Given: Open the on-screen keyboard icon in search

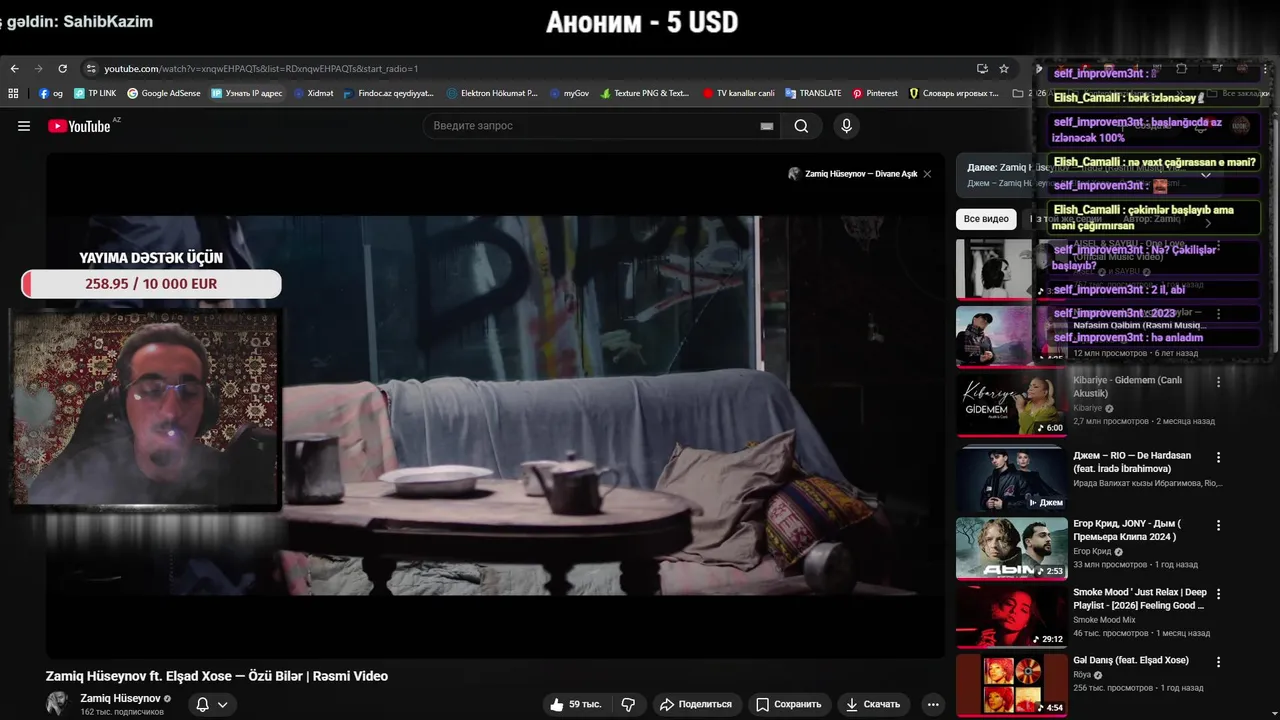Looking at the screenshot, I should pos(767,126).
